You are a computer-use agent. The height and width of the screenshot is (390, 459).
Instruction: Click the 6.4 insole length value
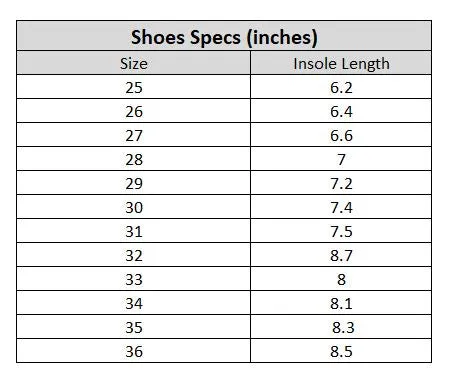pos(341,111)
